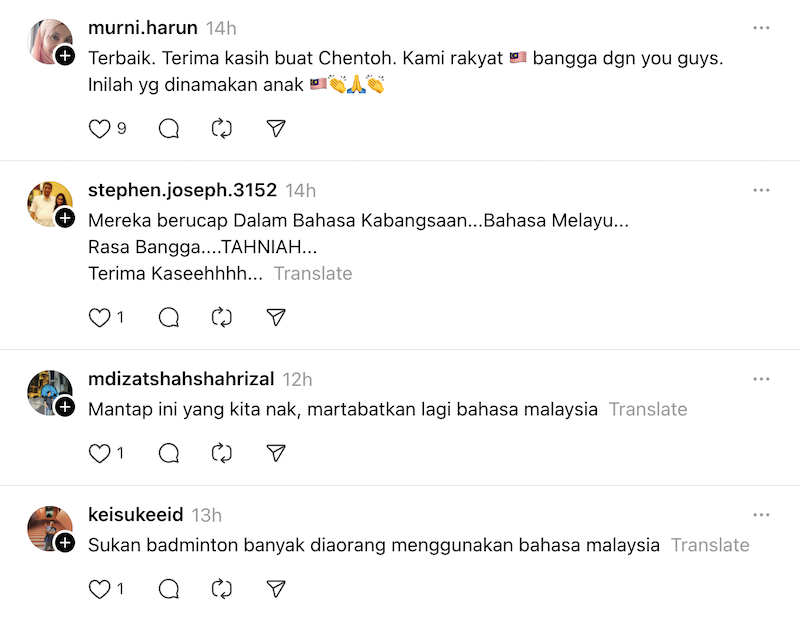Translate keisukeeid's comment

(710, 545)
